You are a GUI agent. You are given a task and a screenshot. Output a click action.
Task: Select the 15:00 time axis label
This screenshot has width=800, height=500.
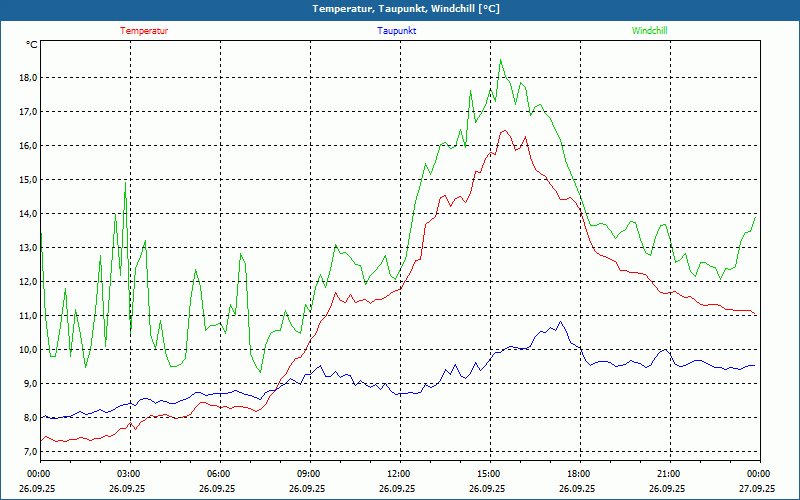[x=489, y=474]
